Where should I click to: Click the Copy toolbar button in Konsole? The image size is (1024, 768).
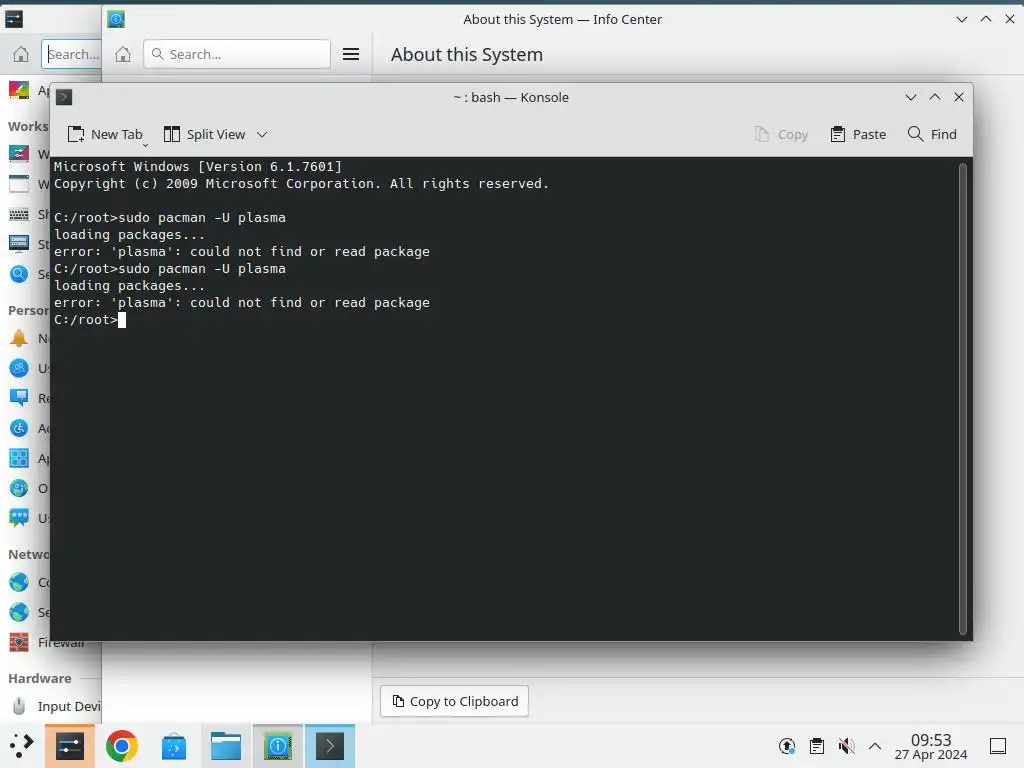click(x=782, y=135)
